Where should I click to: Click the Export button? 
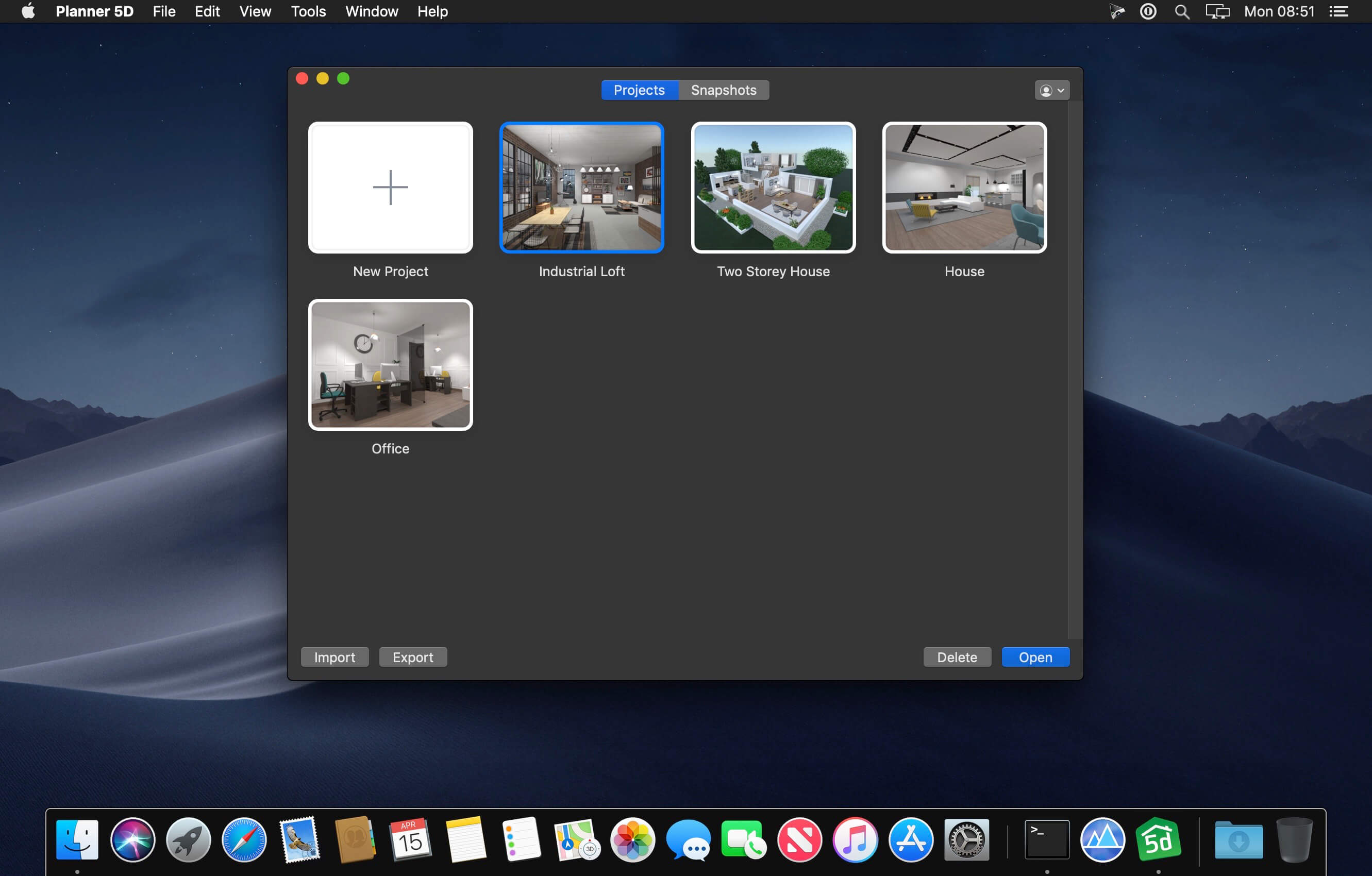pyautogui.click(x=412, y=656)
